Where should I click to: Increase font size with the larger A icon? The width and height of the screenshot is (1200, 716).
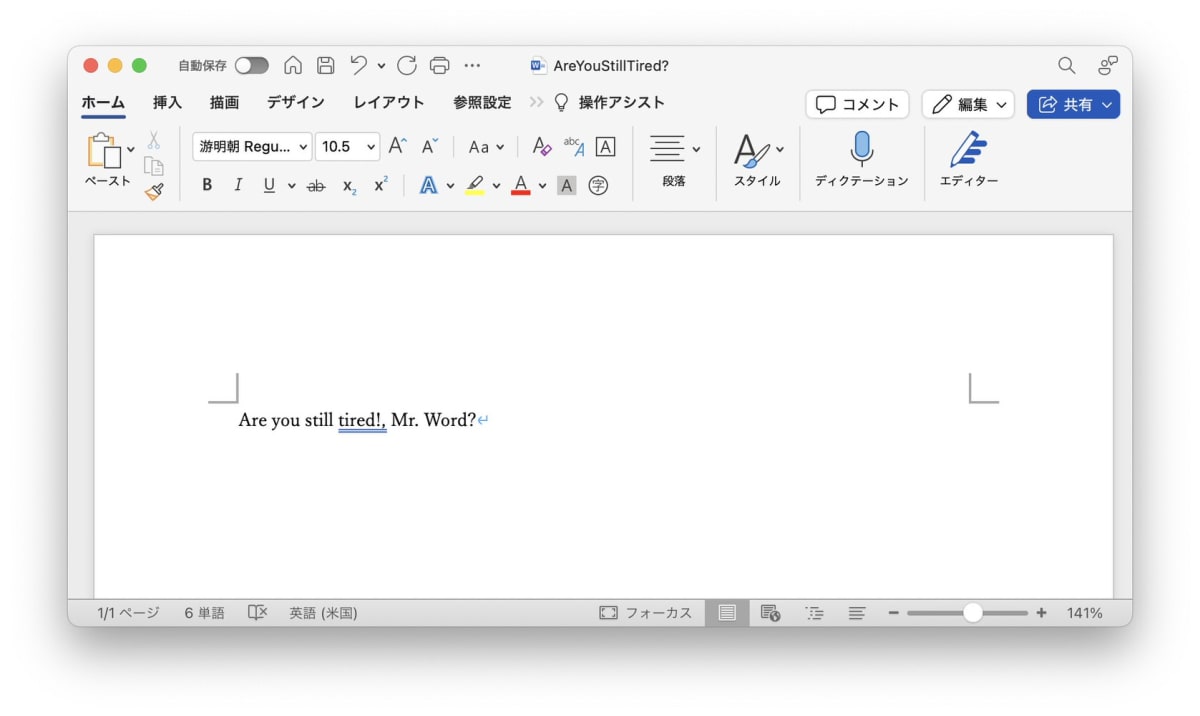[x=397, y=146]
